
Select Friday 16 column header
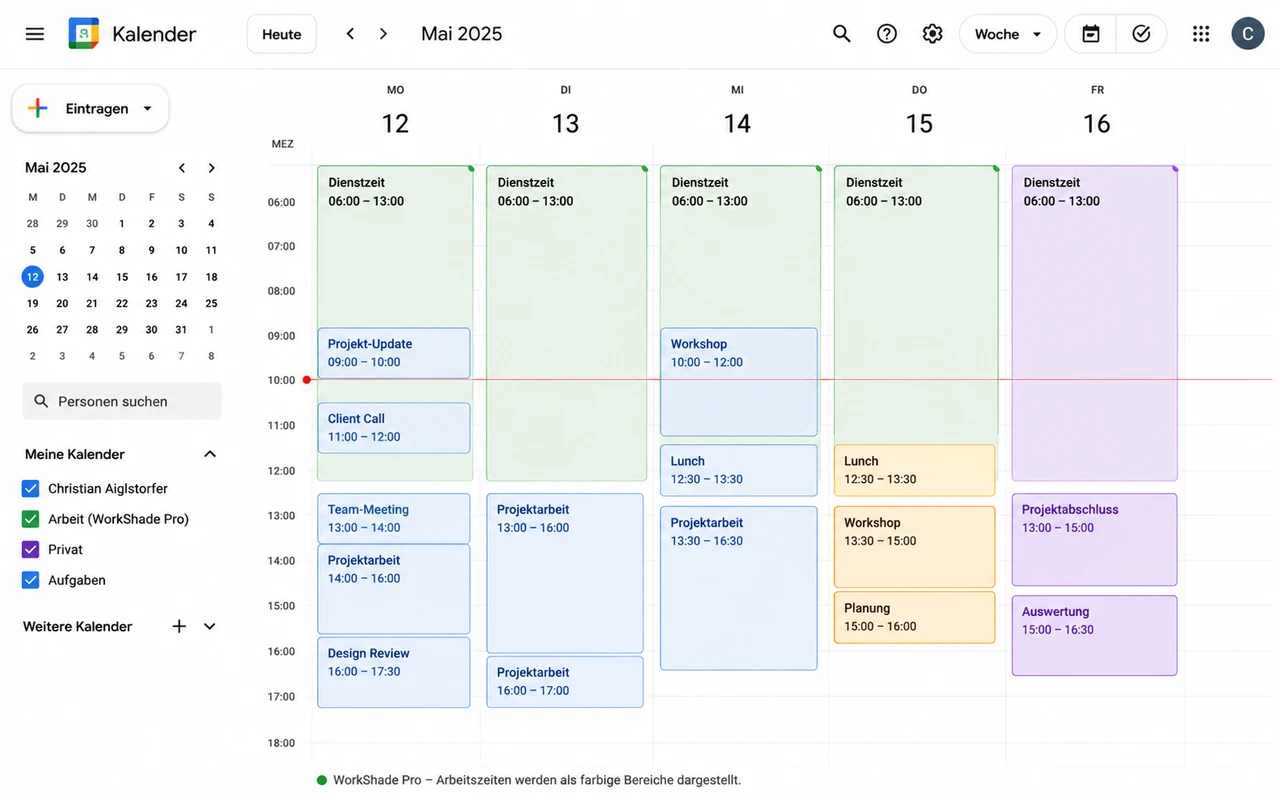tap(1097, 111)
